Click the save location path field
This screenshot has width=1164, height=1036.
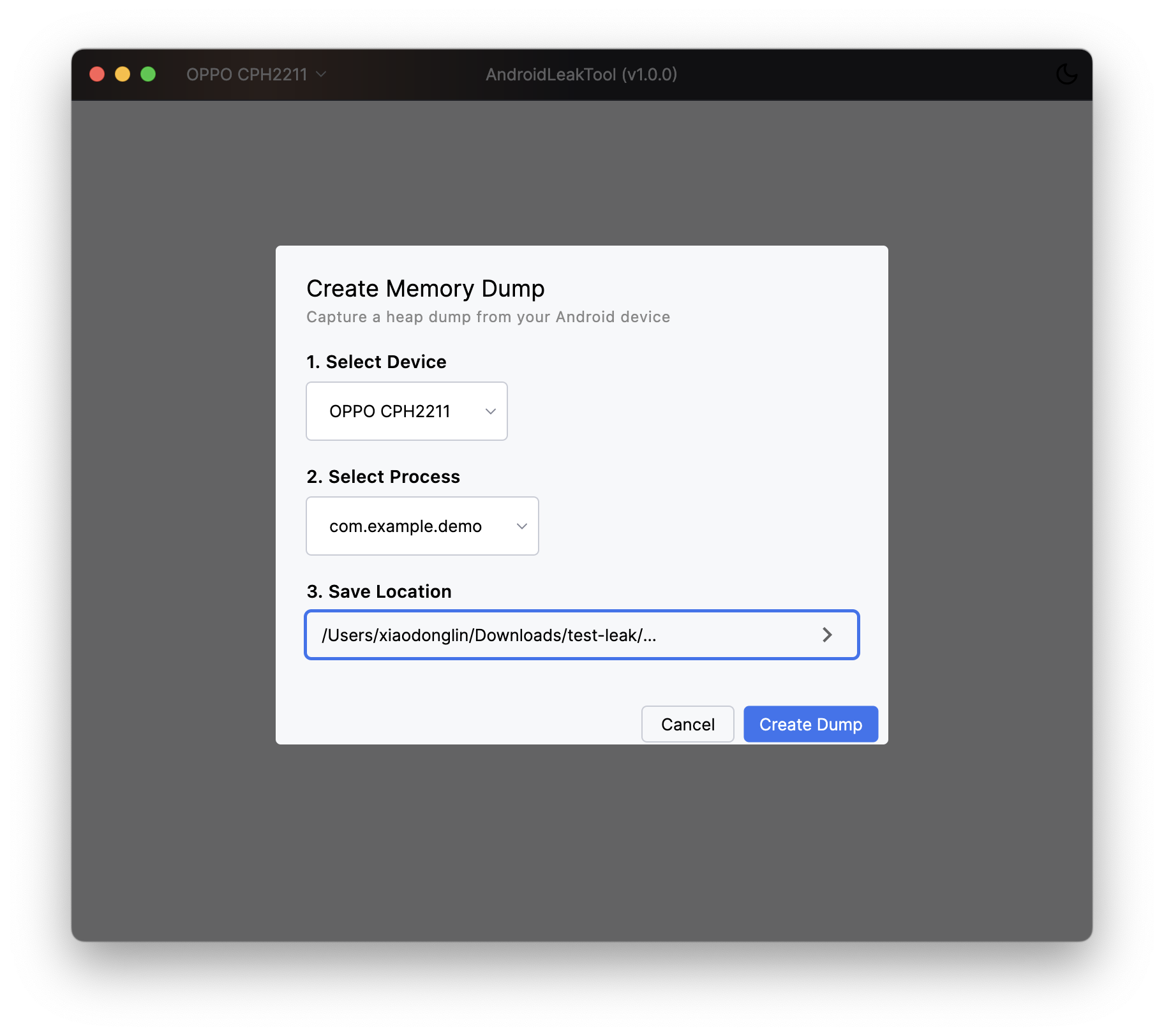562,634
